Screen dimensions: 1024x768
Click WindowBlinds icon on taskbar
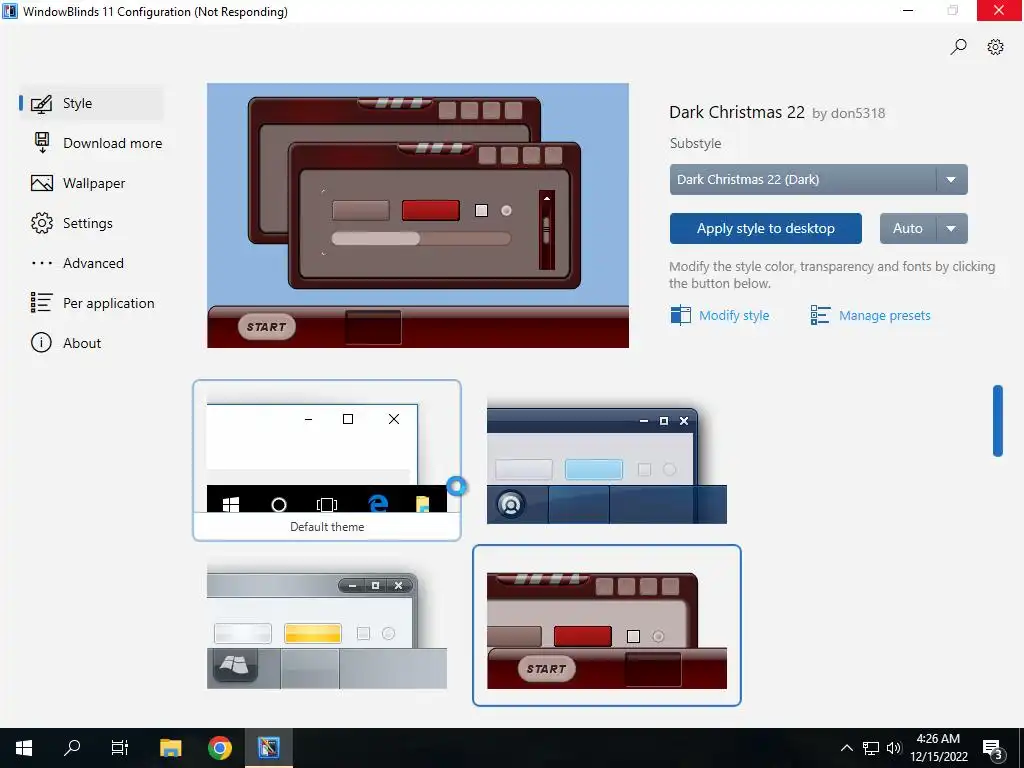[268, 748]
